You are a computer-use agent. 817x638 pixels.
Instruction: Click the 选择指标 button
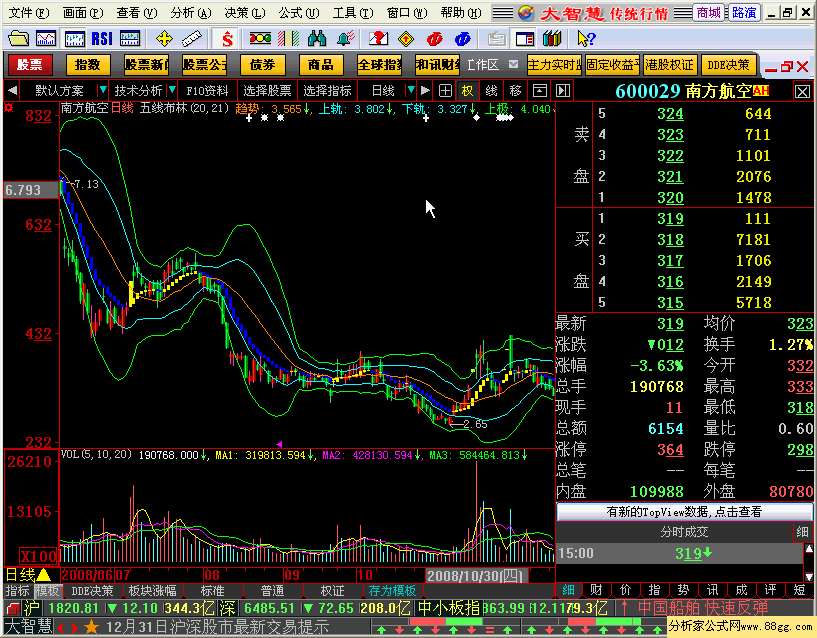[328, 91]
